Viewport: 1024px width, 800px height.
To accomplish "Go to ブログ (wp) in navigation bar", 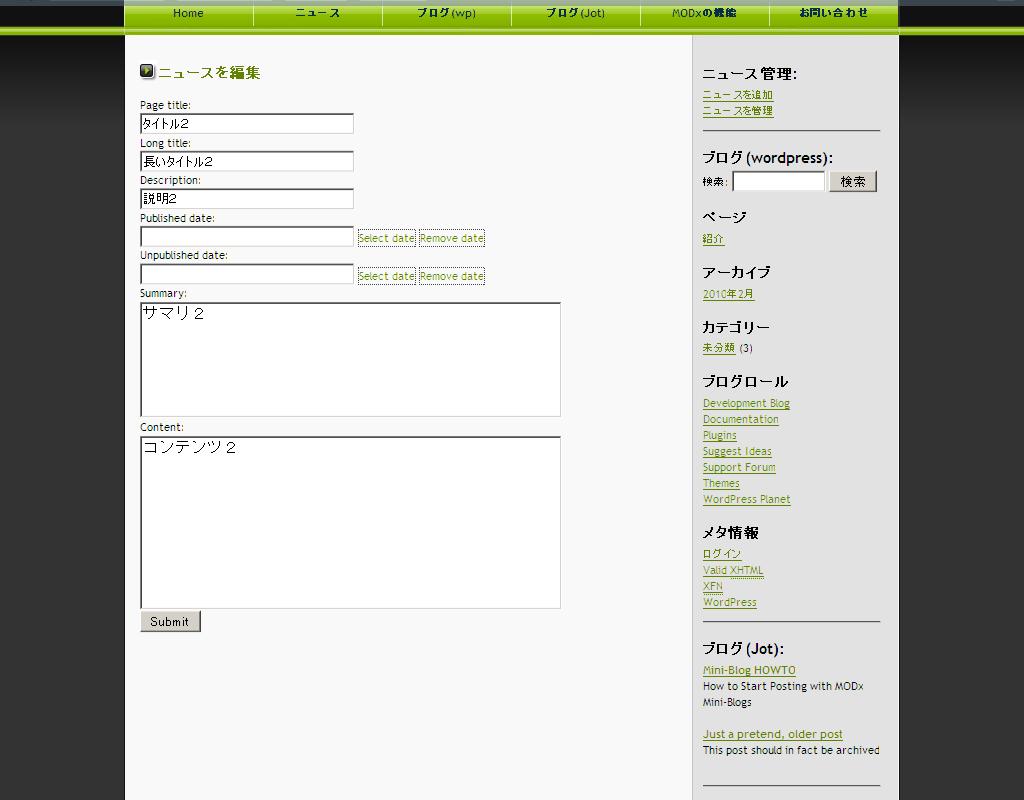I will click(x=446, y=13).
